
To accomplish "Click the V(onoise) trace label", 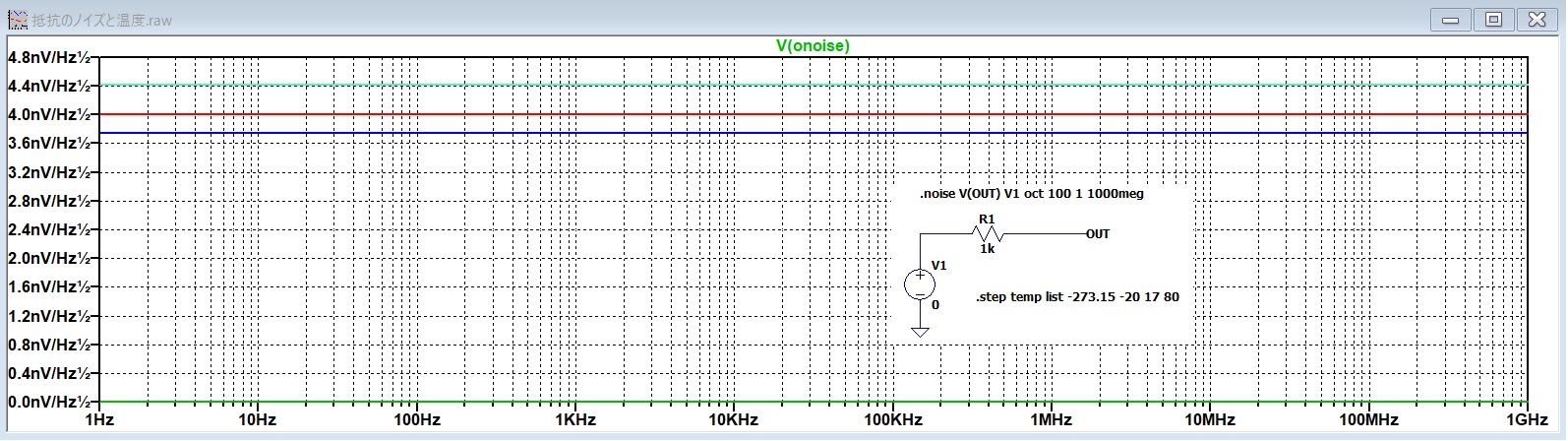I will (x=812, y=45).
